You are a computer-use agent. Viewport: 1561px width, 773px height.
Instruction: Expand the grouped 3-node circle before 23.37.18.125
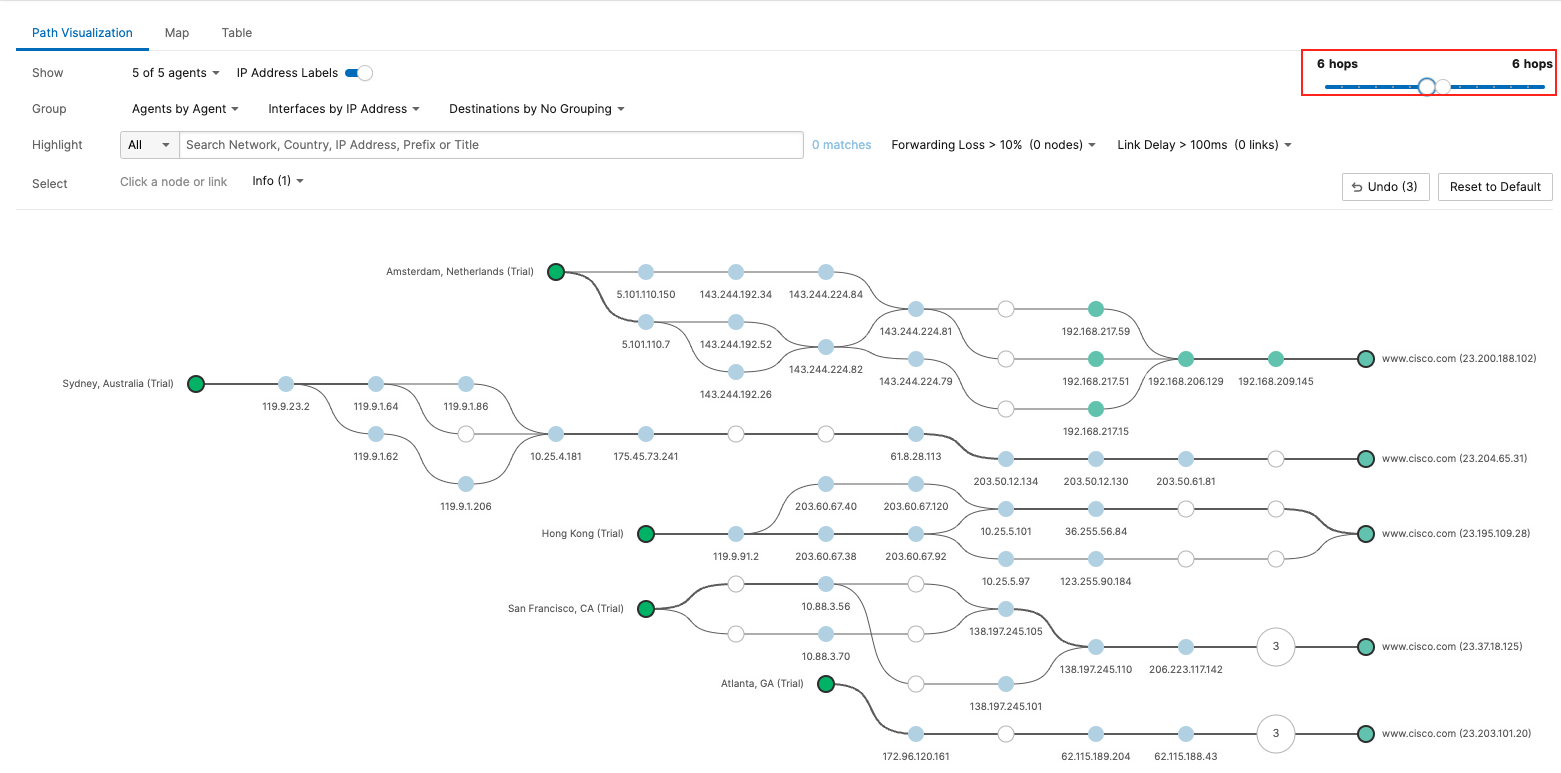(1276, 647)
